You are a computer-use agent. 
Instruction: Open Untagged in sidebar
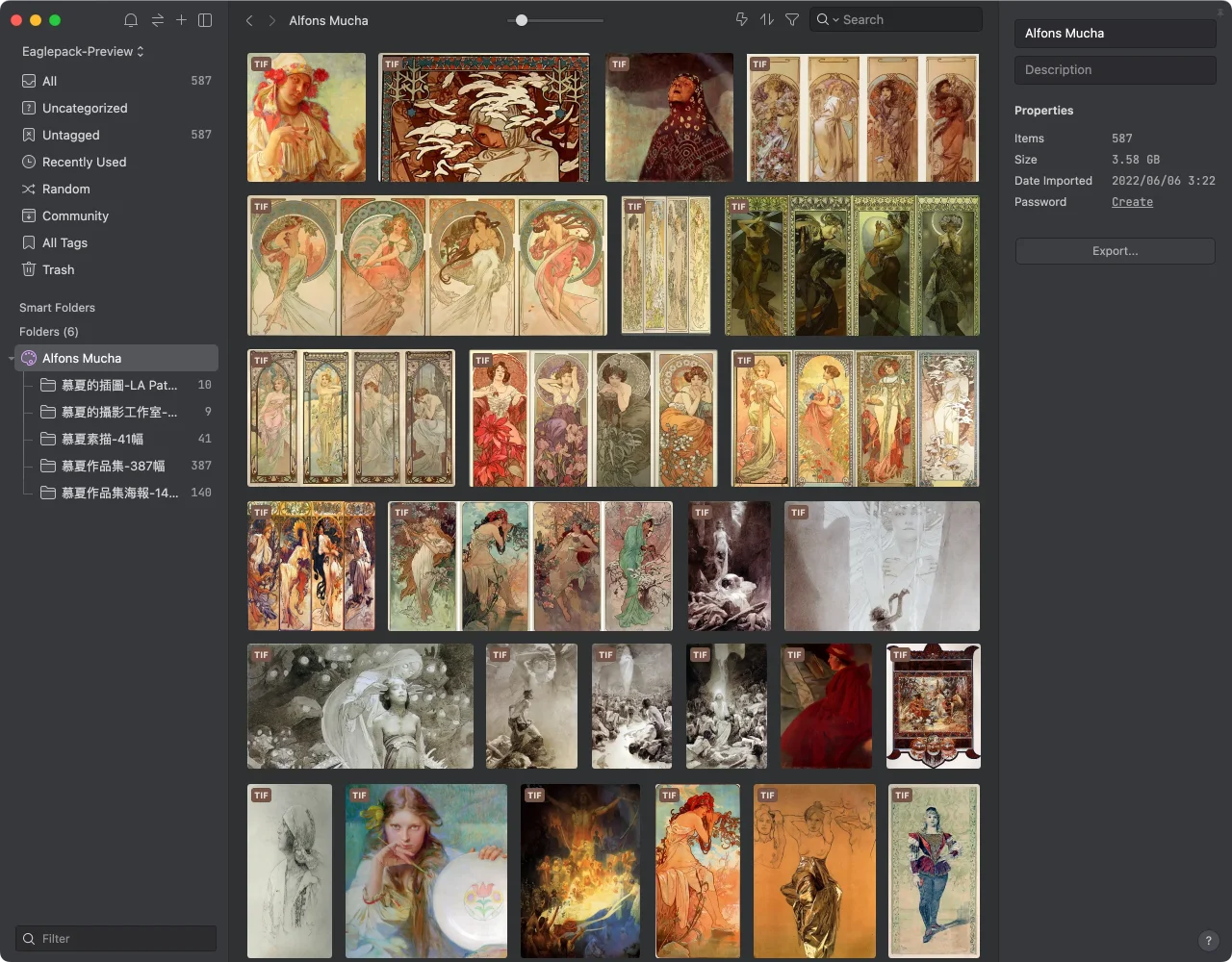click(116, 135)
